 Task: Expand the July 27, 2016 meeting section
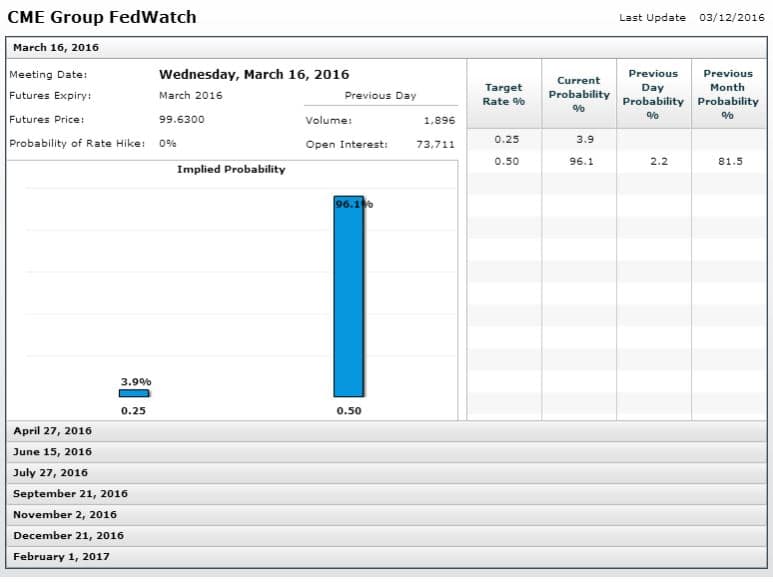pyautogui.click(x=50, y=473)
